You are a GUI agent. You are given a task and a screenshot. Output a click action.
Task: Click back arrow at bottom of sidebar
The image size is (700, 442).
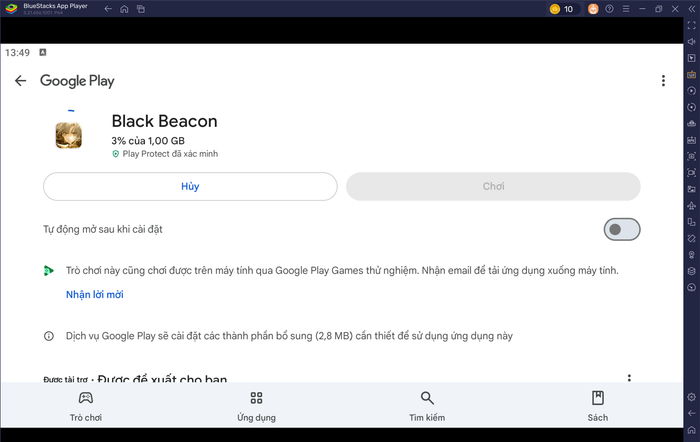point(692,413)
